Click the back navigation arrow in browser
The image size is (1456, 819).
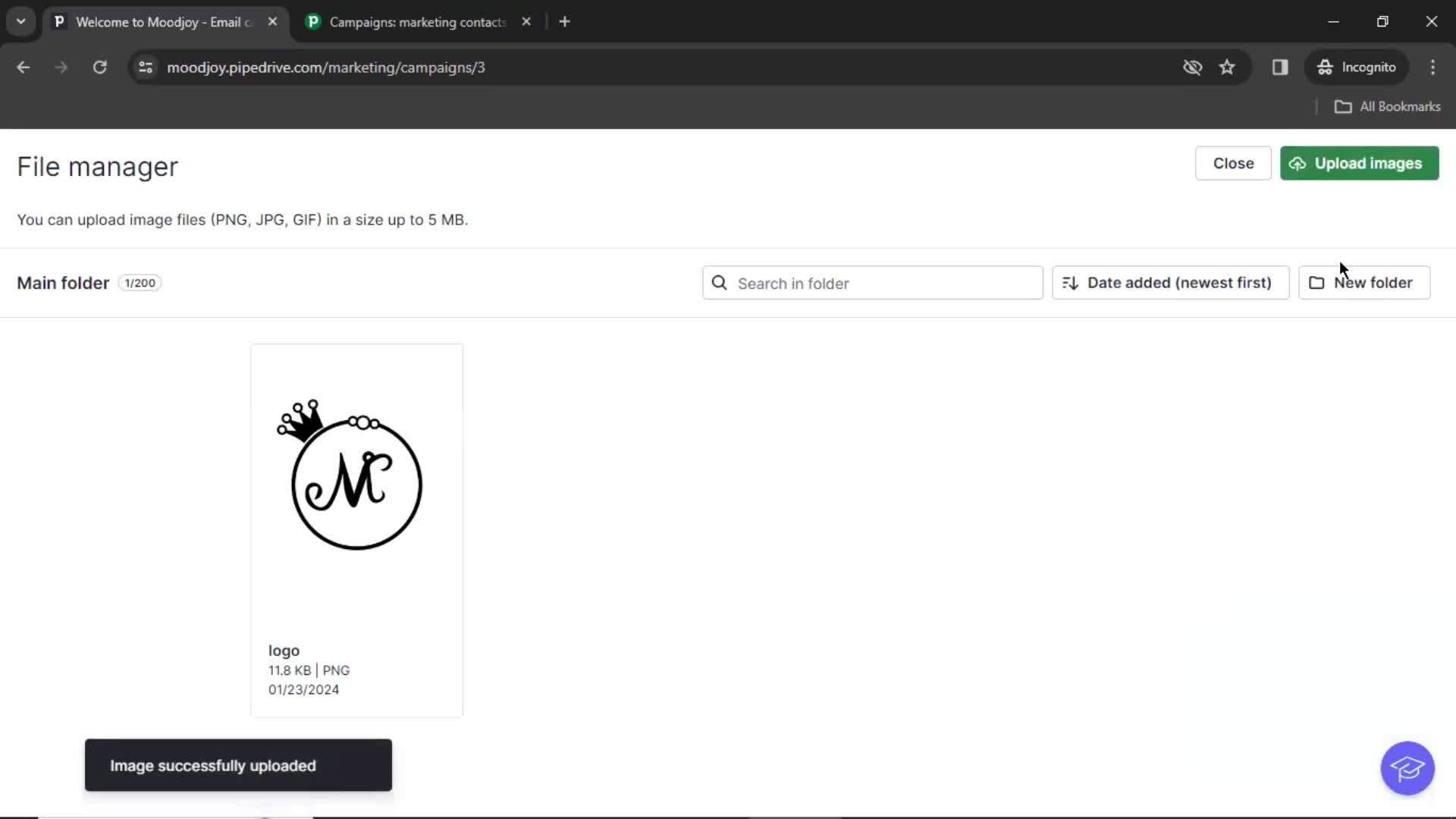click(x=23, y=67)
